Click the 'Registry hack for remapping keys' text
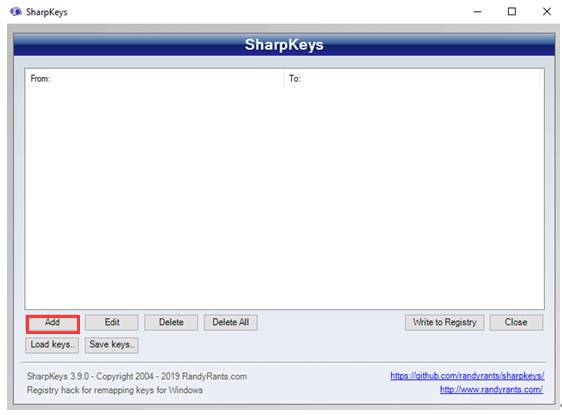562x415 pixels. 115,390
